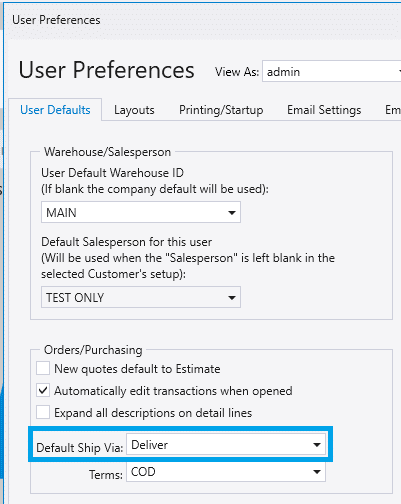Image resolution: width=401 pixels, height=504 pixels.
Task: Expand the MAIN warehouse dropdown arrow
Action: [x=232, y=213]
